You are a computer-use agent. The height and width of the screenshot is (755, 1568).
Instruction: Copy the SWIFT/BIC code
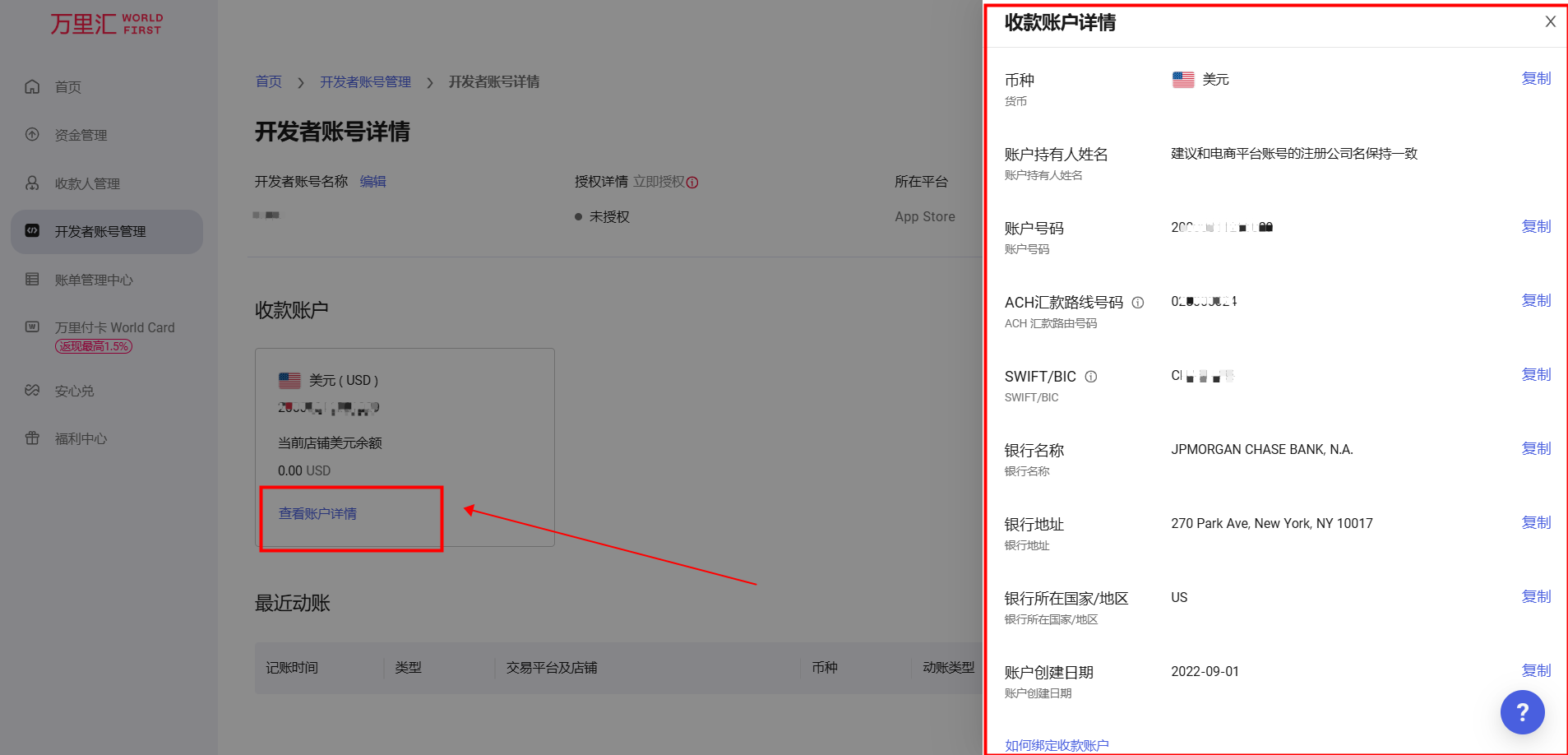(1536, 374)
